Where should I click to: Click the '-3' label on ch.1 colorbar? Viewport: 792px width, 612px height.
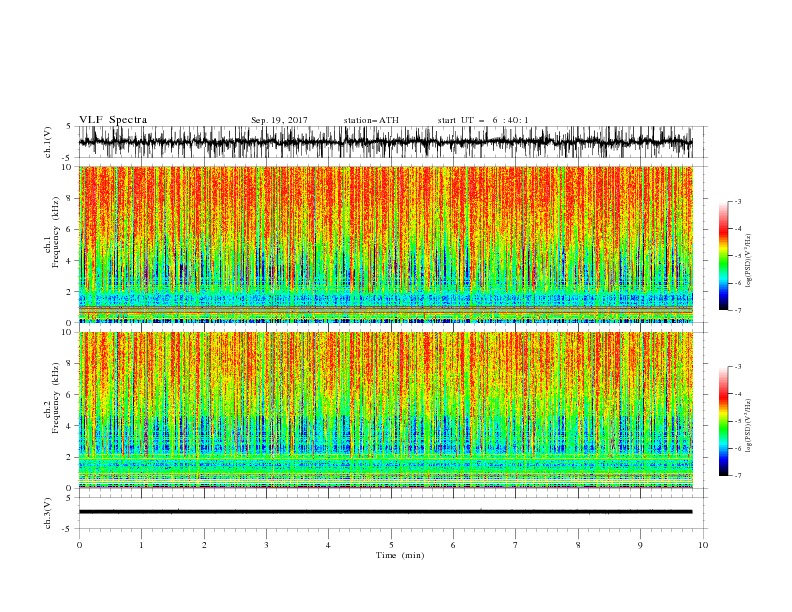click(738, 201)
